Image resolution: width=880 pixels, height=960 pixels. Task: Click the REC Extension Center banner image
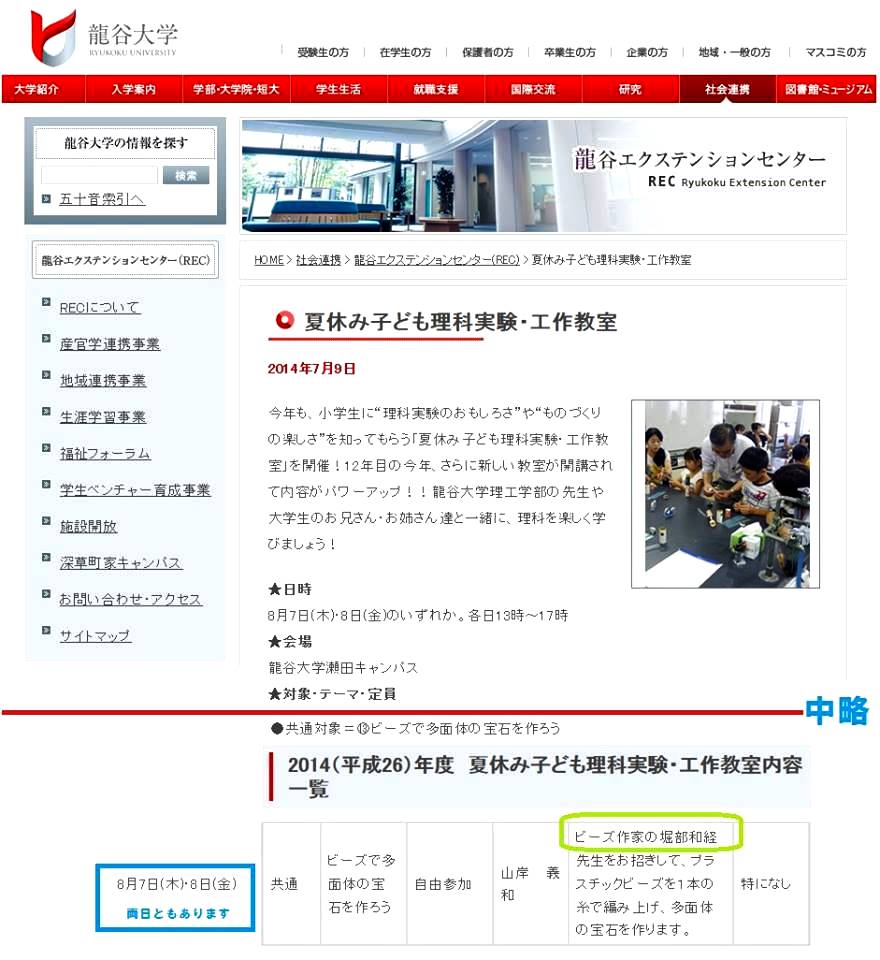point(543,176)
